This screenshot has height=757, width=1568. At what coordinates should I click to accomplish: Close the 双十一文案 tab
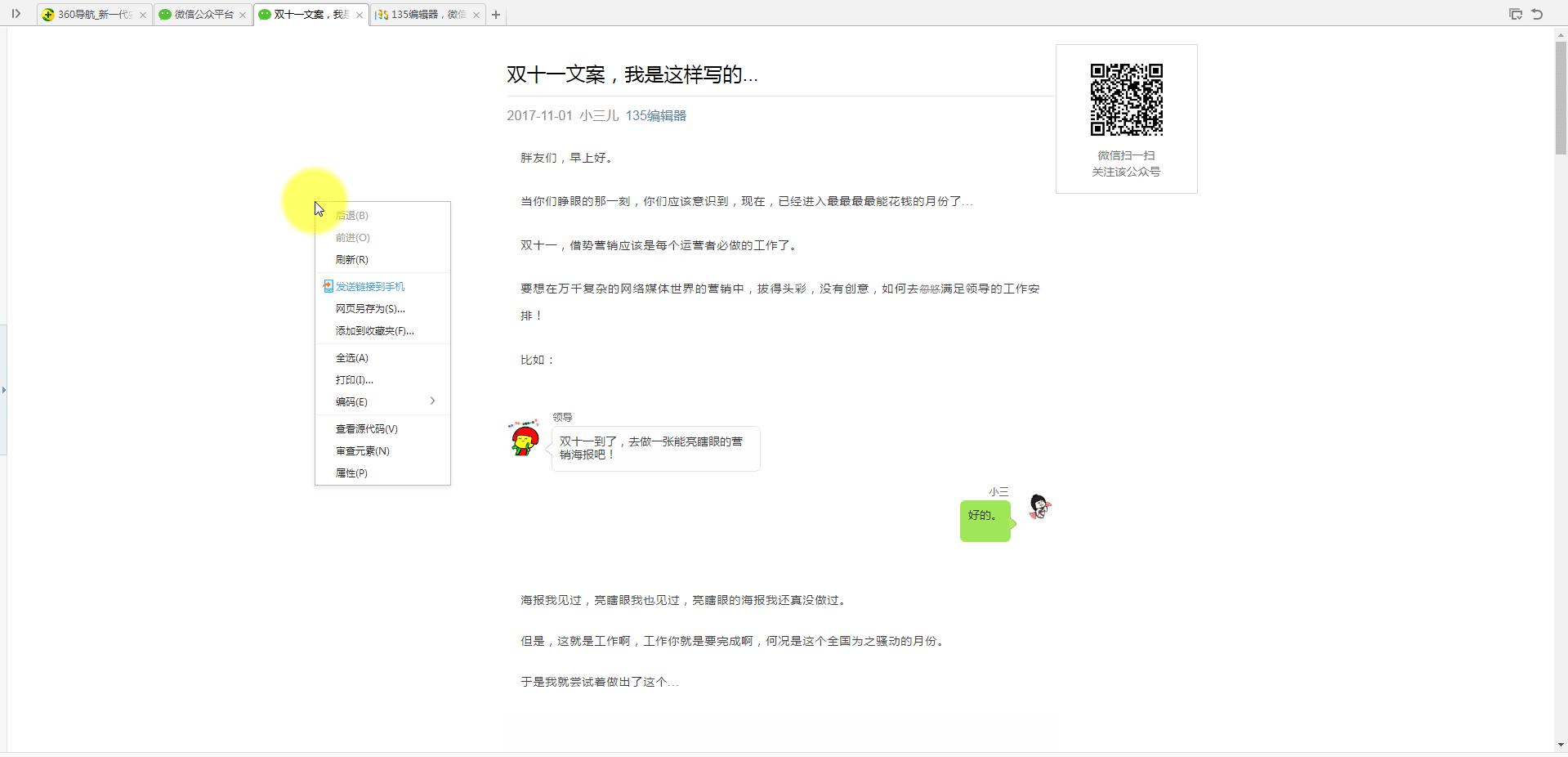point(360,15)
